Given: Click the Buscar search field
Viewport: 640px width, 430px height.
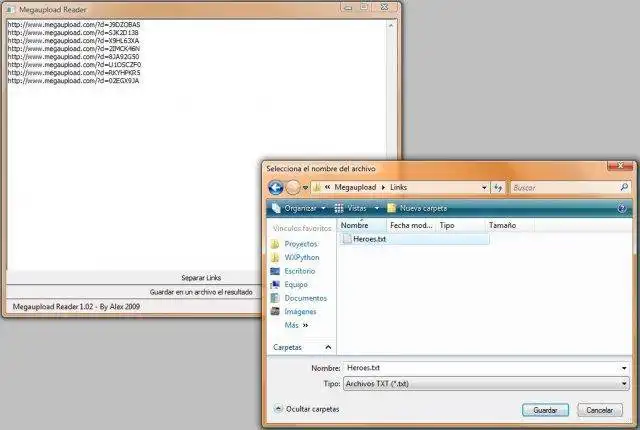Looking at the screenshot, I should pos(565,188).
